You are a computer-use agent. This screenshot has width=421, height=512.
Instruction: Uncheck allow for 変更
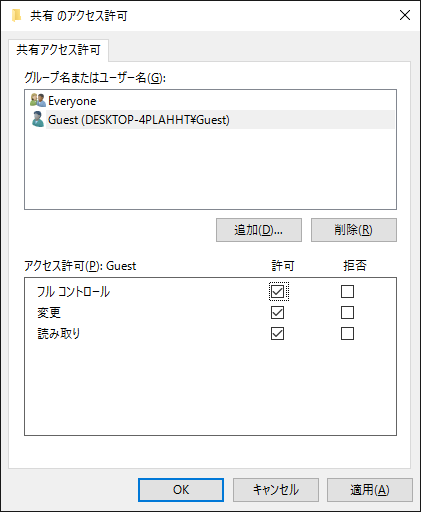pos(277,313)
